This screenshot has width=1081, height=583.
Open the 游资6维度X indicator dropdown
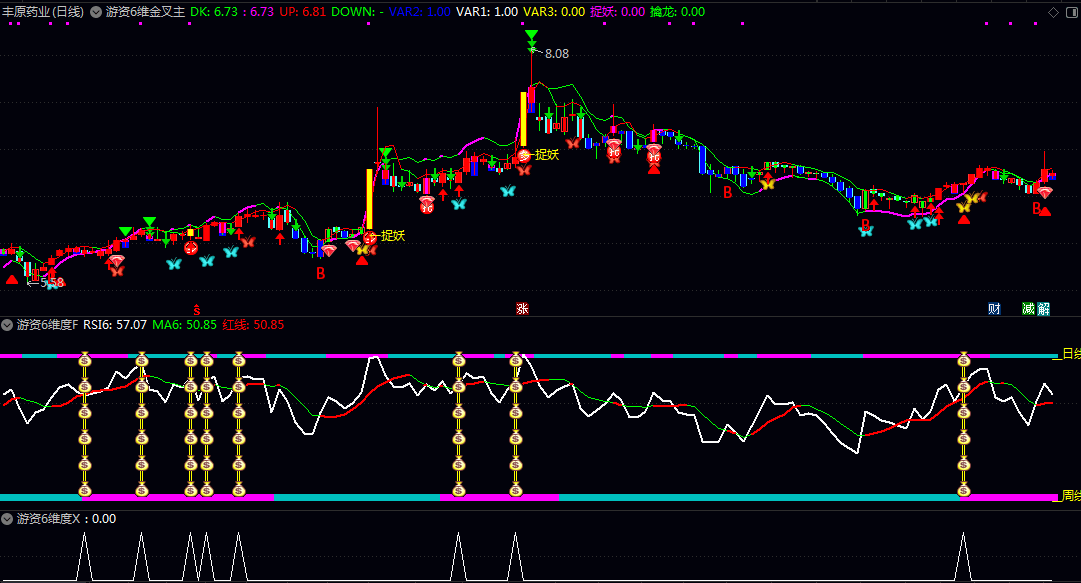tap(8, 519)
